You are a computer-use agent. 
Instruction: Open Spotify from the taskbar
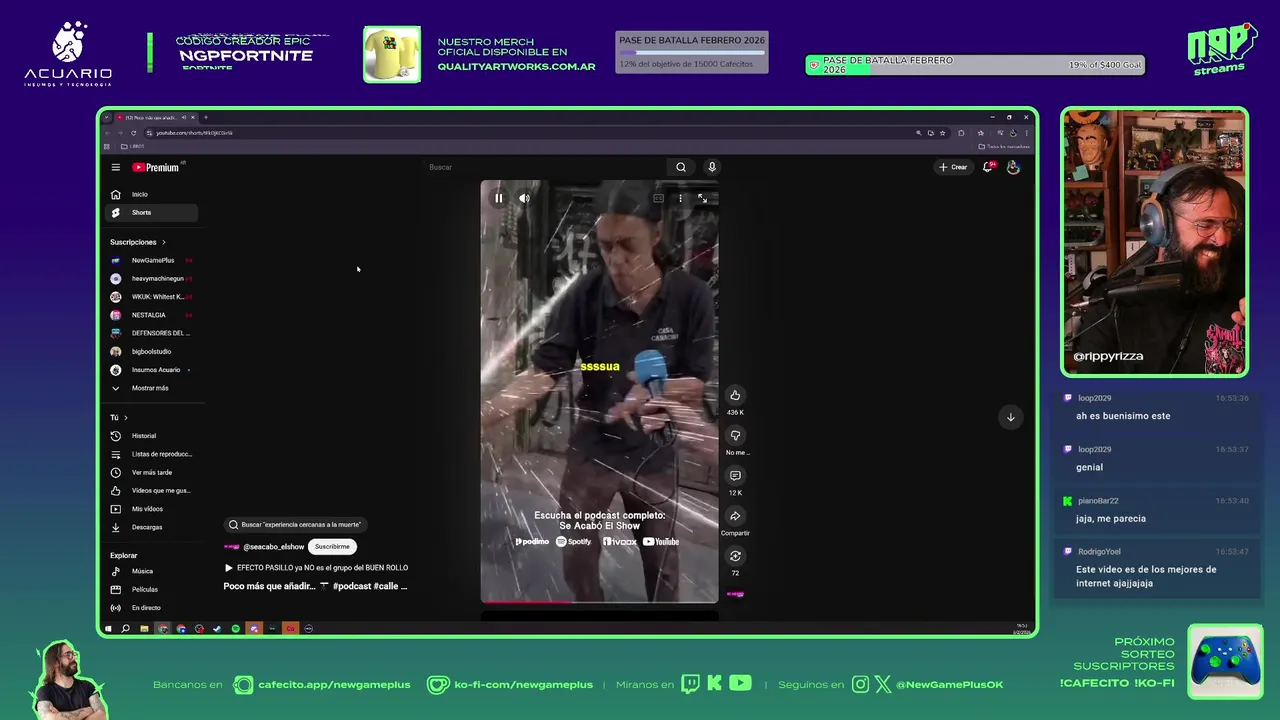(x=235, y=629)
